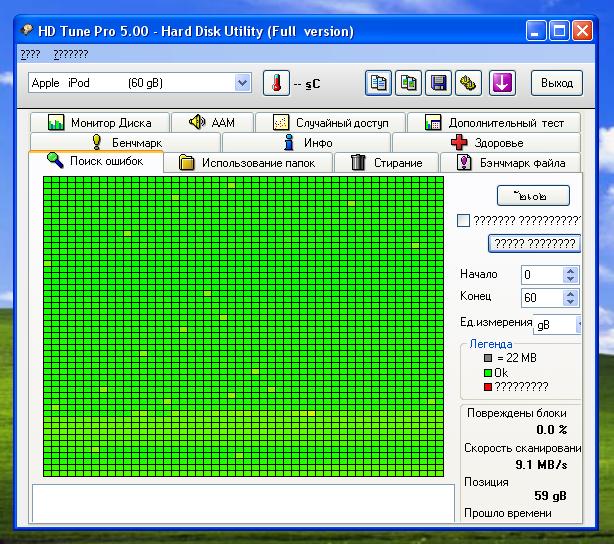
Task: Click the start scan button at top right
Action: (x=533, y=196)
